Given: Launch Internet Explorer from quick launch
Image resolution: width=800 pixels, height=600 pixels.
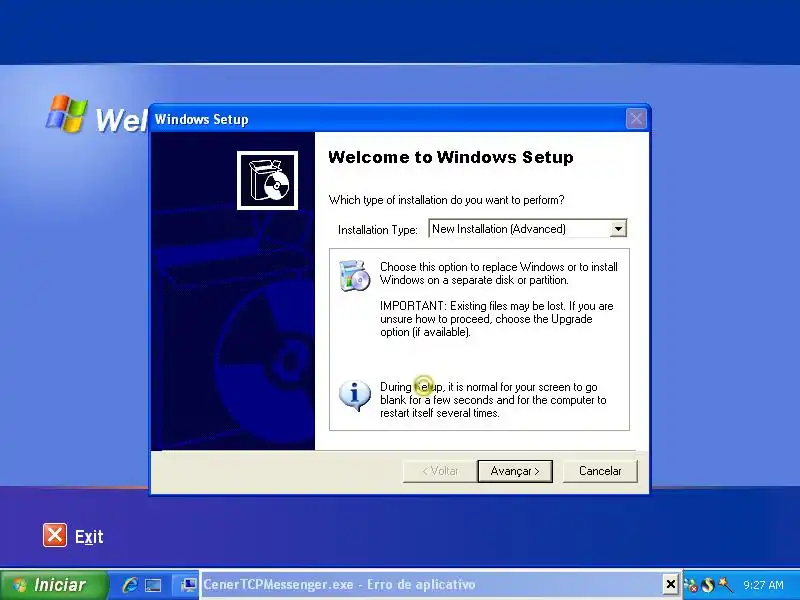Looking at the screenshot, I should [x=130, y=585].
